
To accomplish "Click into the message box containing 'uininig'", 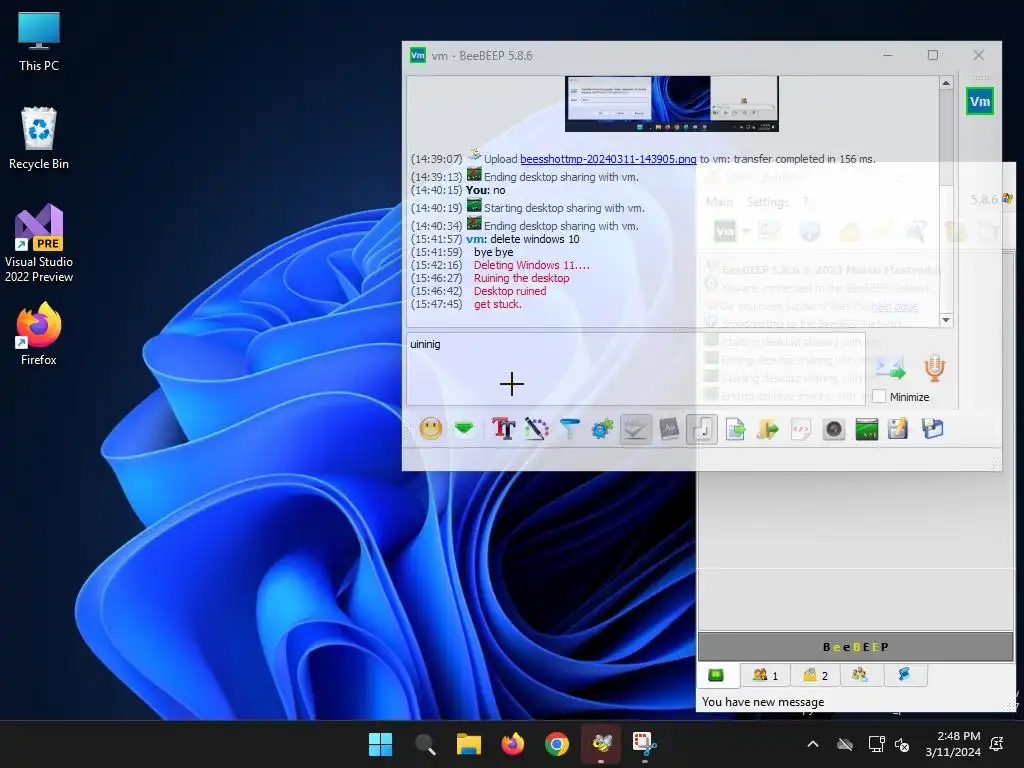I will [635, 369].
